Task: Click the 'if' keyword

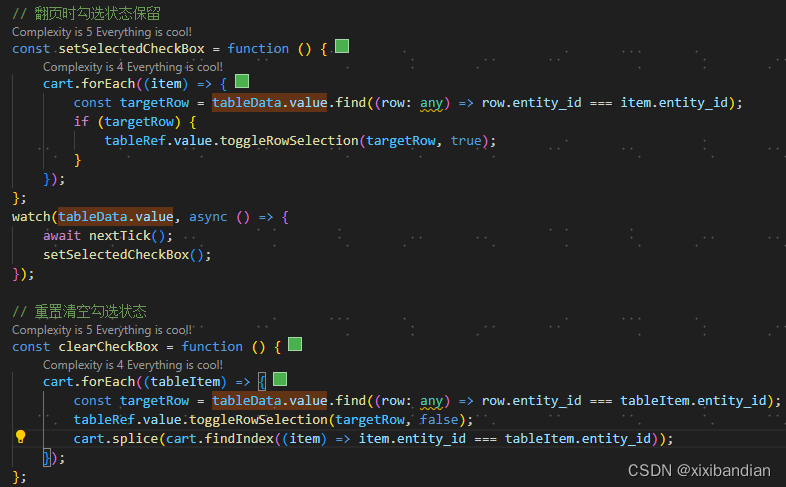Action: pos(81,122)
